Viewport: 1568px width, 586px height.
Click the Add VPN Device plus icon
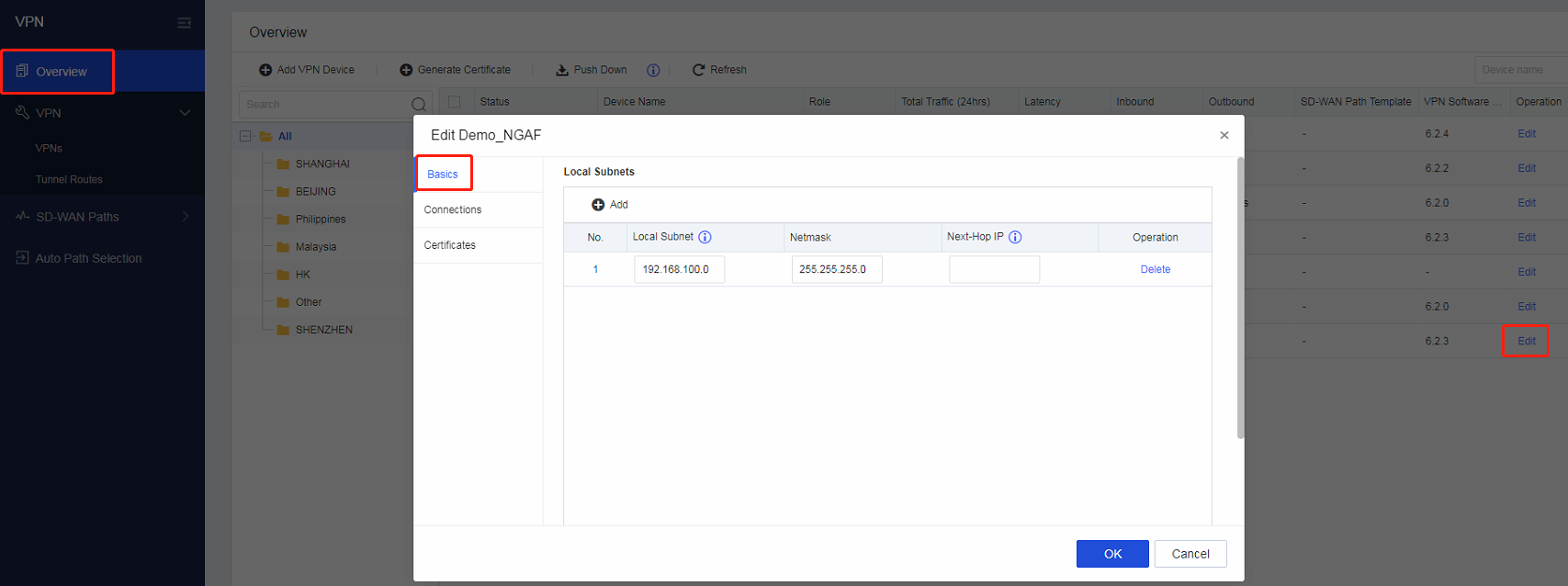tap(265, 70)
